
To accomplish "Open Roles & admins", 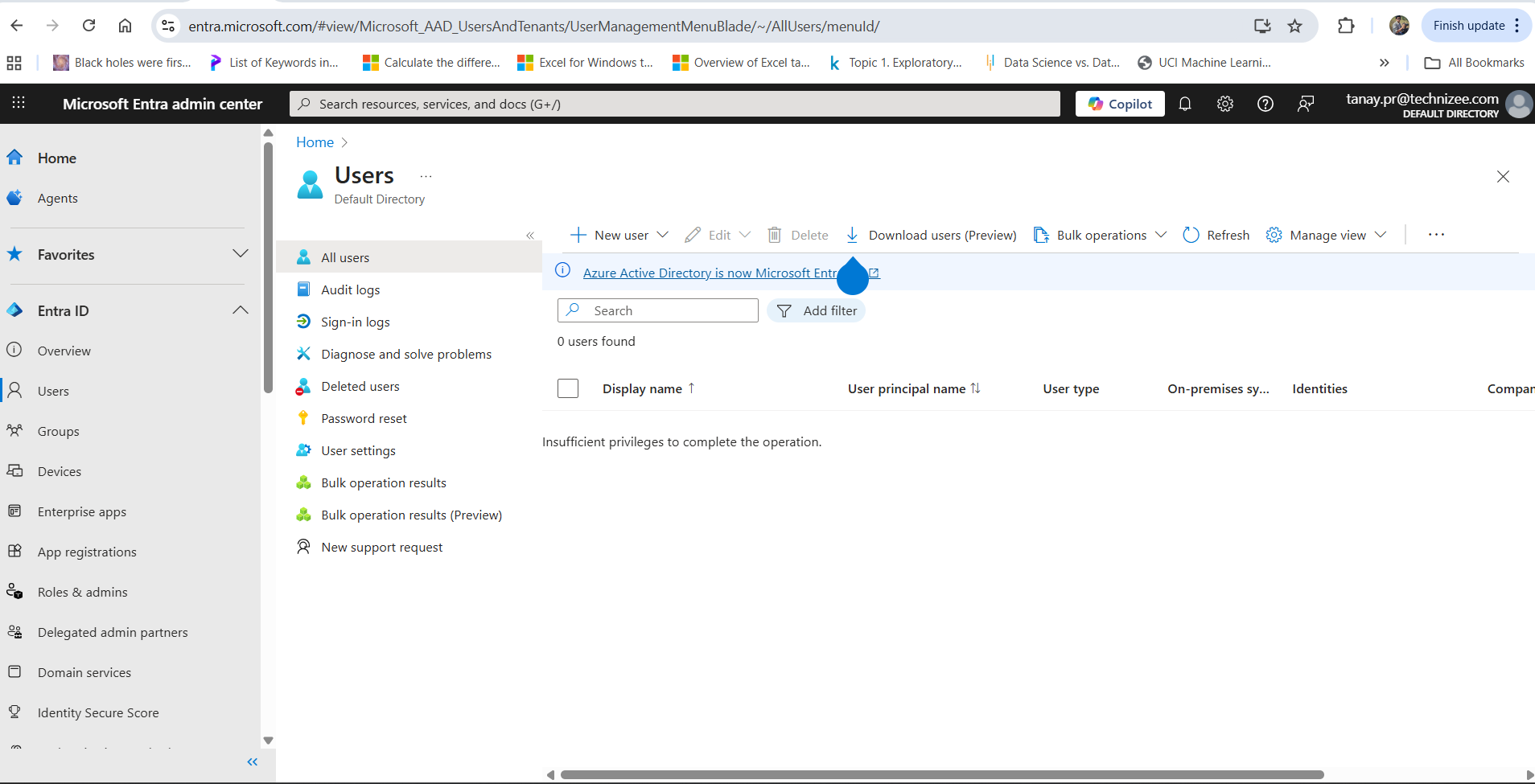I will [83, 592].
